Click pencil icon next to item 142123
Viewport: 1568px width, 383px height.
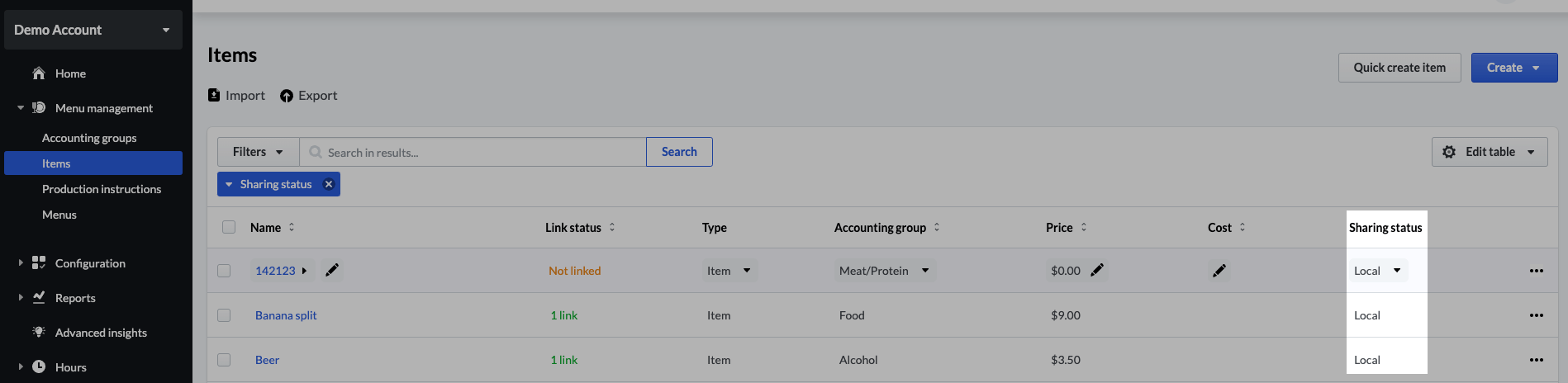point(332,271)
